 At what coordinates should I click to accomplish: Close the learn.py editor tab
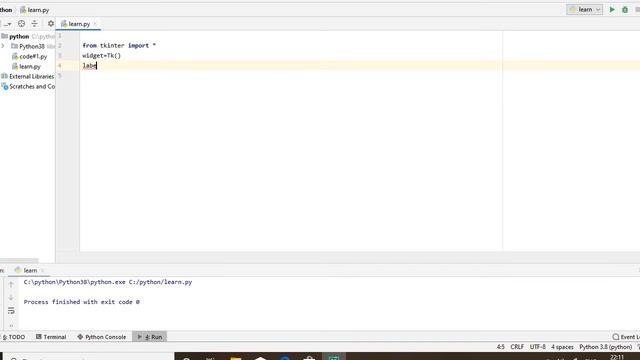click(x=95, y=24)
